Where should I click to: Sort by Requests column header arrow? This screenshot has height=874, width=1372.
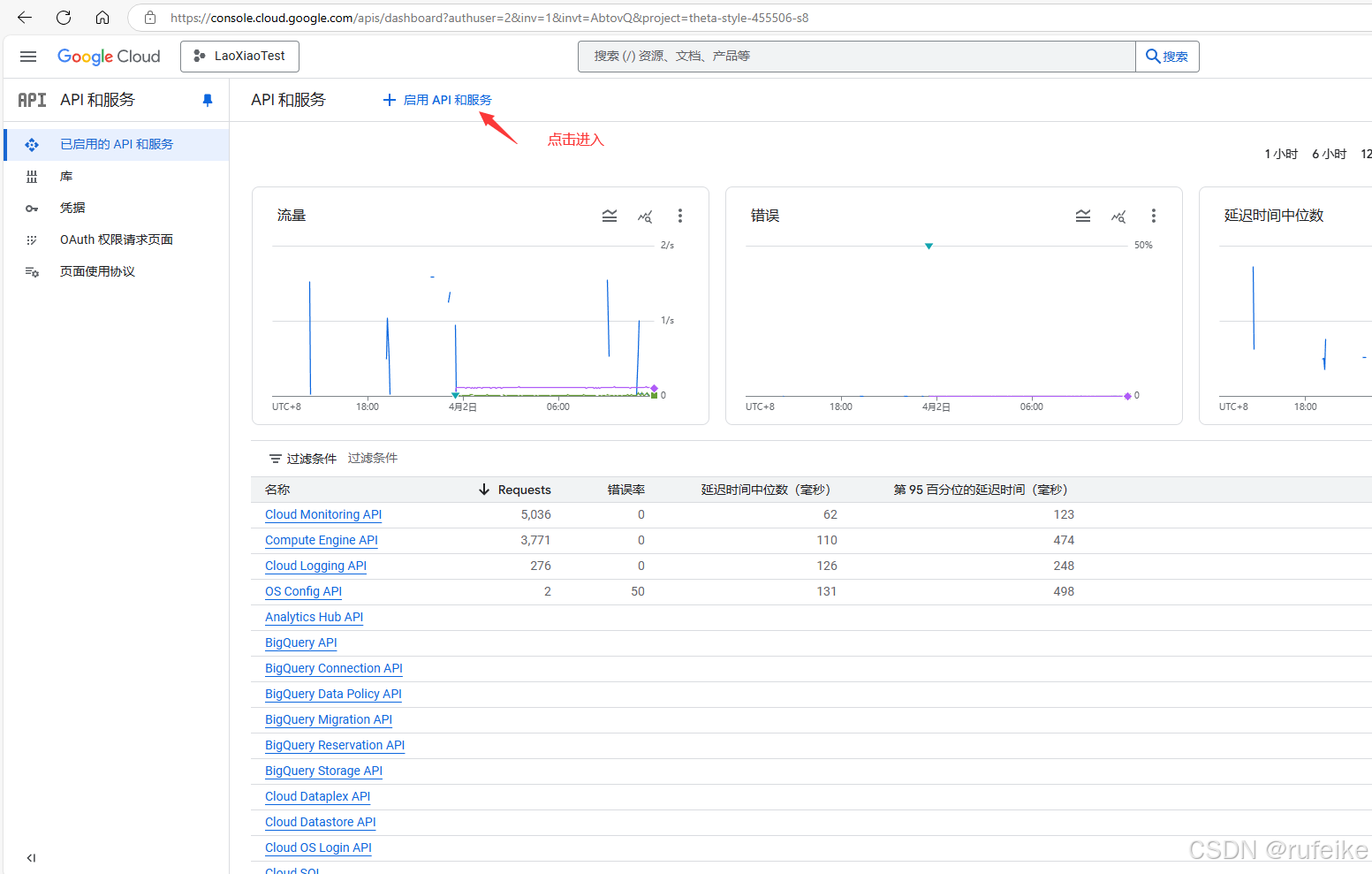484,490
